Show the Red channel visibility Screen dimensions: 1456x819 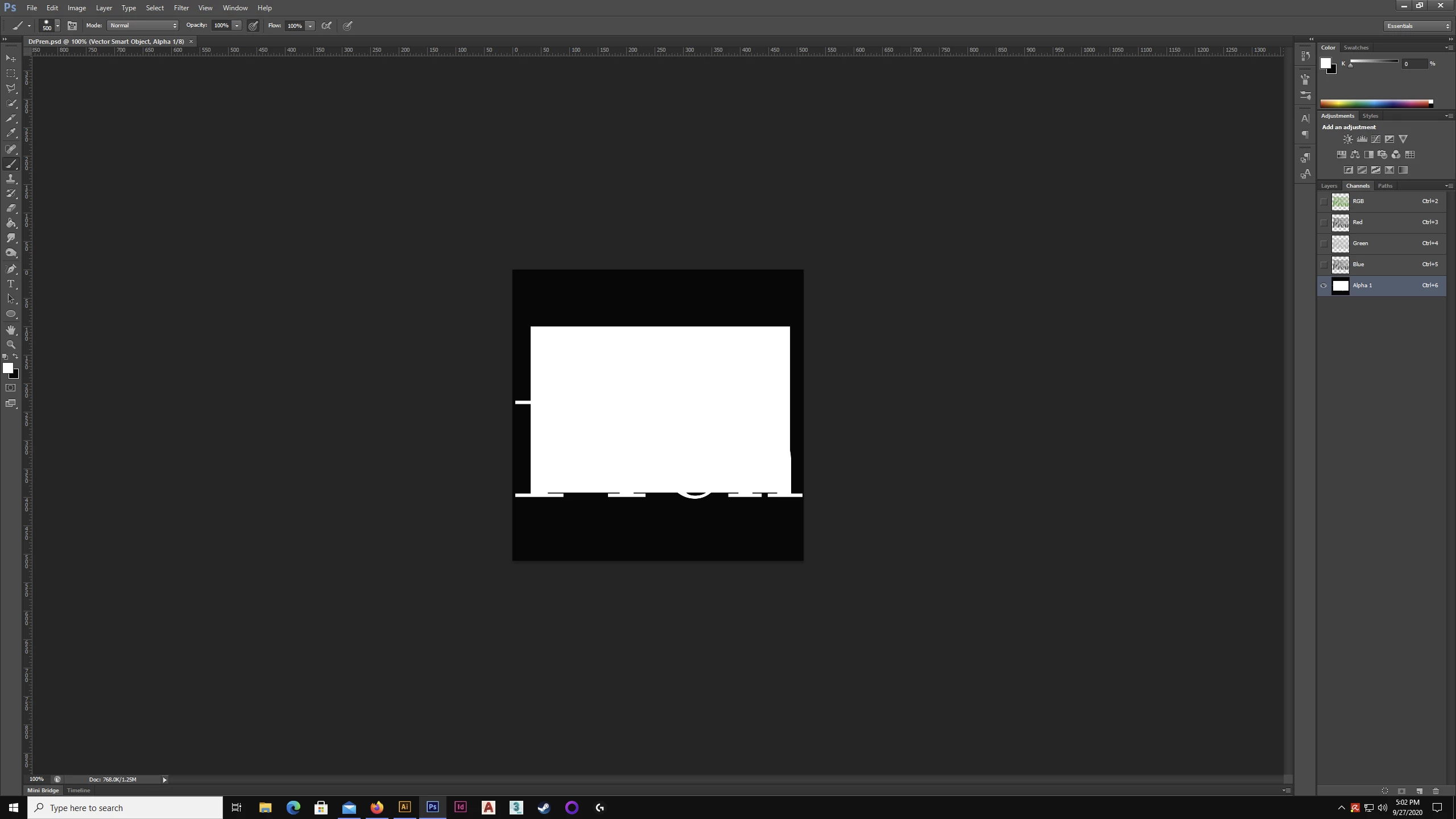click(x=1323, y=222)
